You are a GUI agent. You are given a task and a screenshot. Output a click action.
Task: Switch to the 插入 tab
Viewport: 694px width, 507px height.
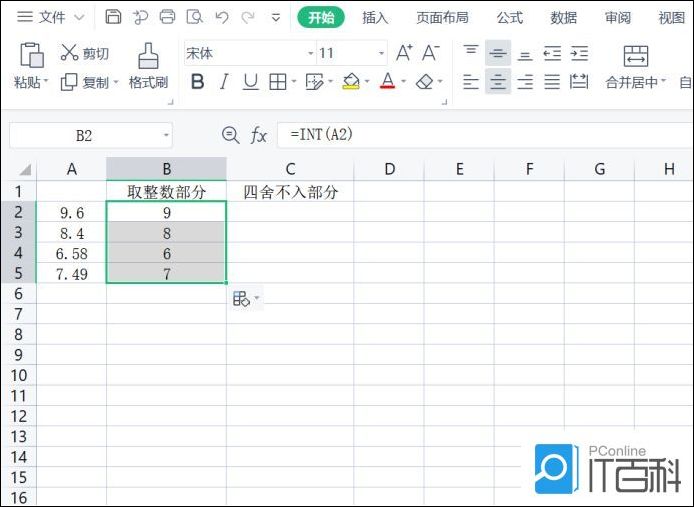(375, 18)
